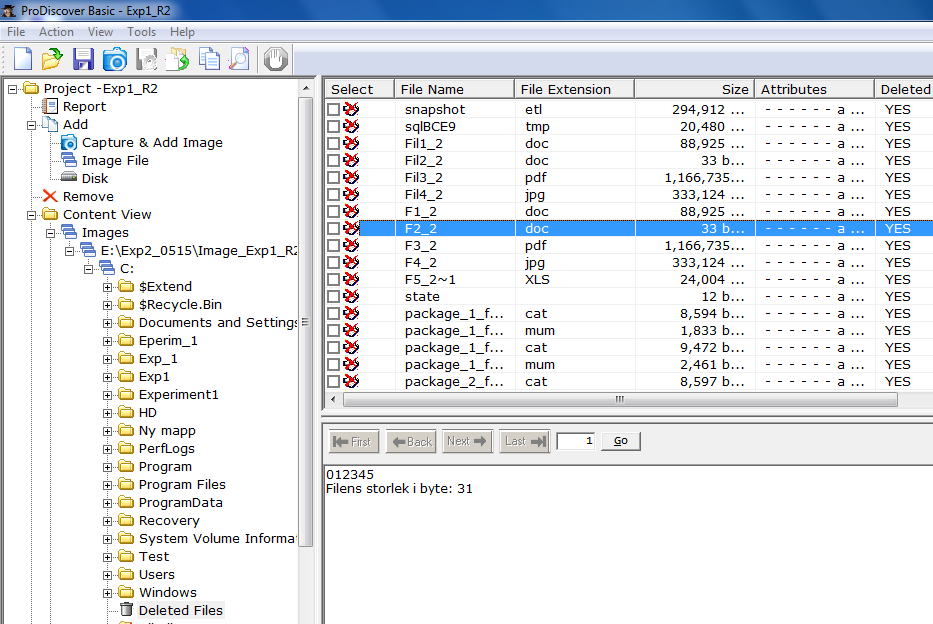Expand the Documents and Settings folder
Viewport: 933px width, 624px height.
[x=108, y=323]
